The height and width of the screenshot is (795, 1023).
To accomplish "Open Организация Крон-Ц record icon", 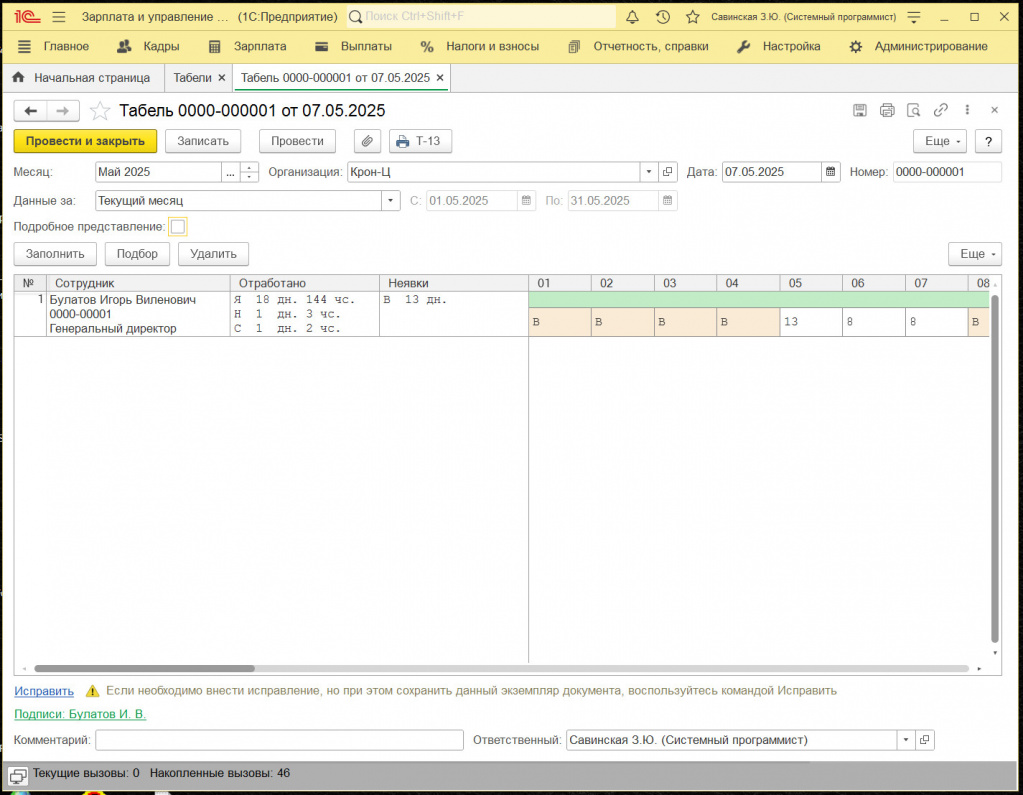I will click(x=667, y=172).
